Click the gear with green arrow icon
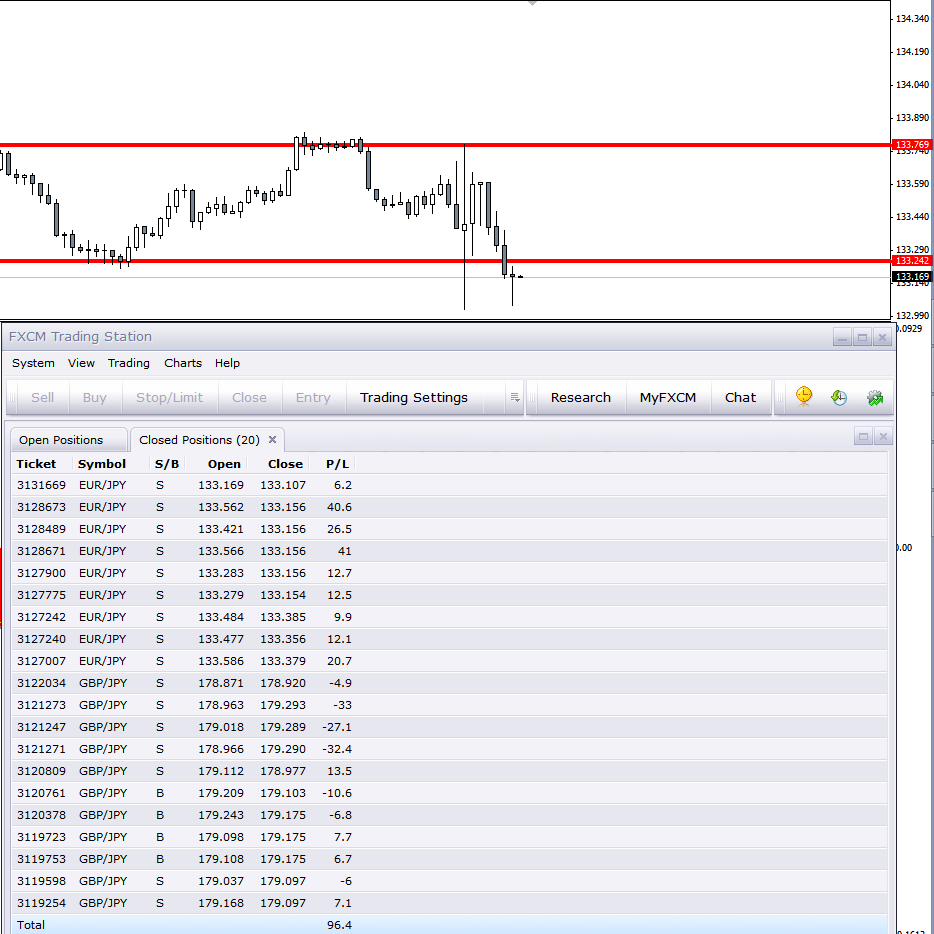This screenshot has width=934, height=934. (875, 397)
